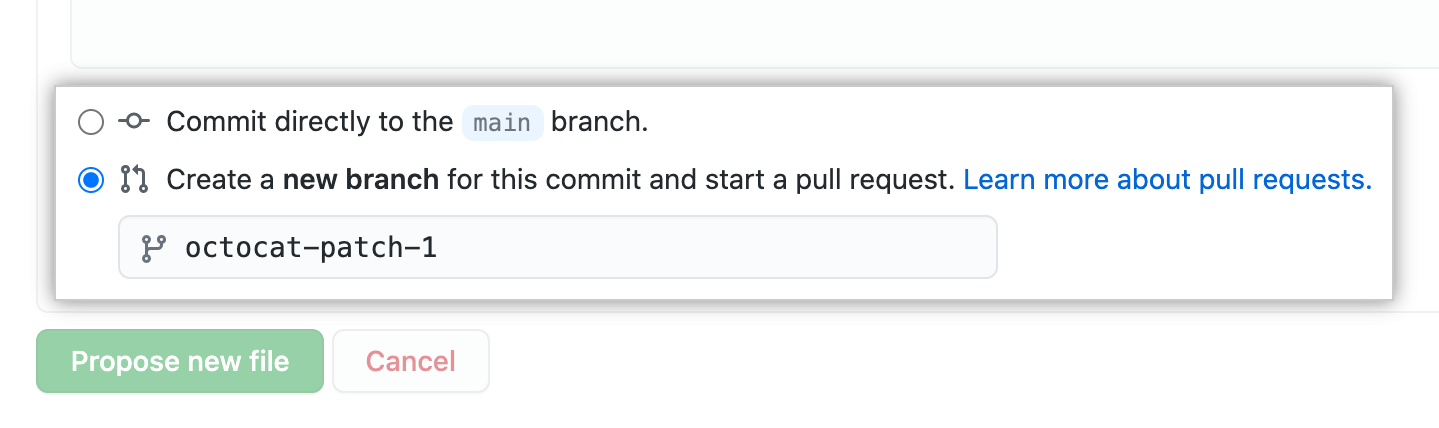
Task: Click the "for this commit and start a pull request" text
Action: pyautogui.click(x=700, y=180)
